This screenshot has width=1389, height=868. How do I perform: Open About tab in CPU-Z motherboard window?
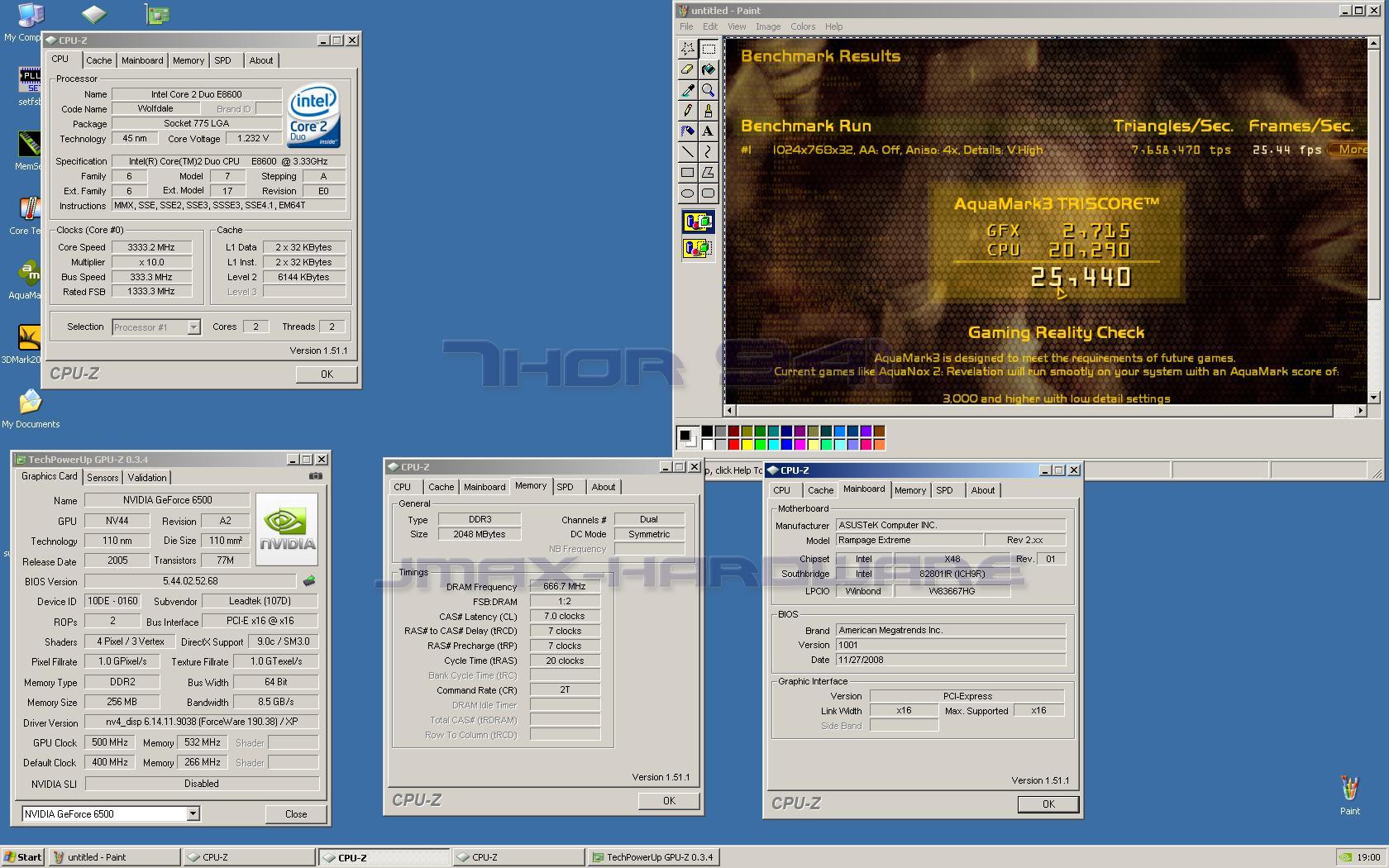pos(983,490)
